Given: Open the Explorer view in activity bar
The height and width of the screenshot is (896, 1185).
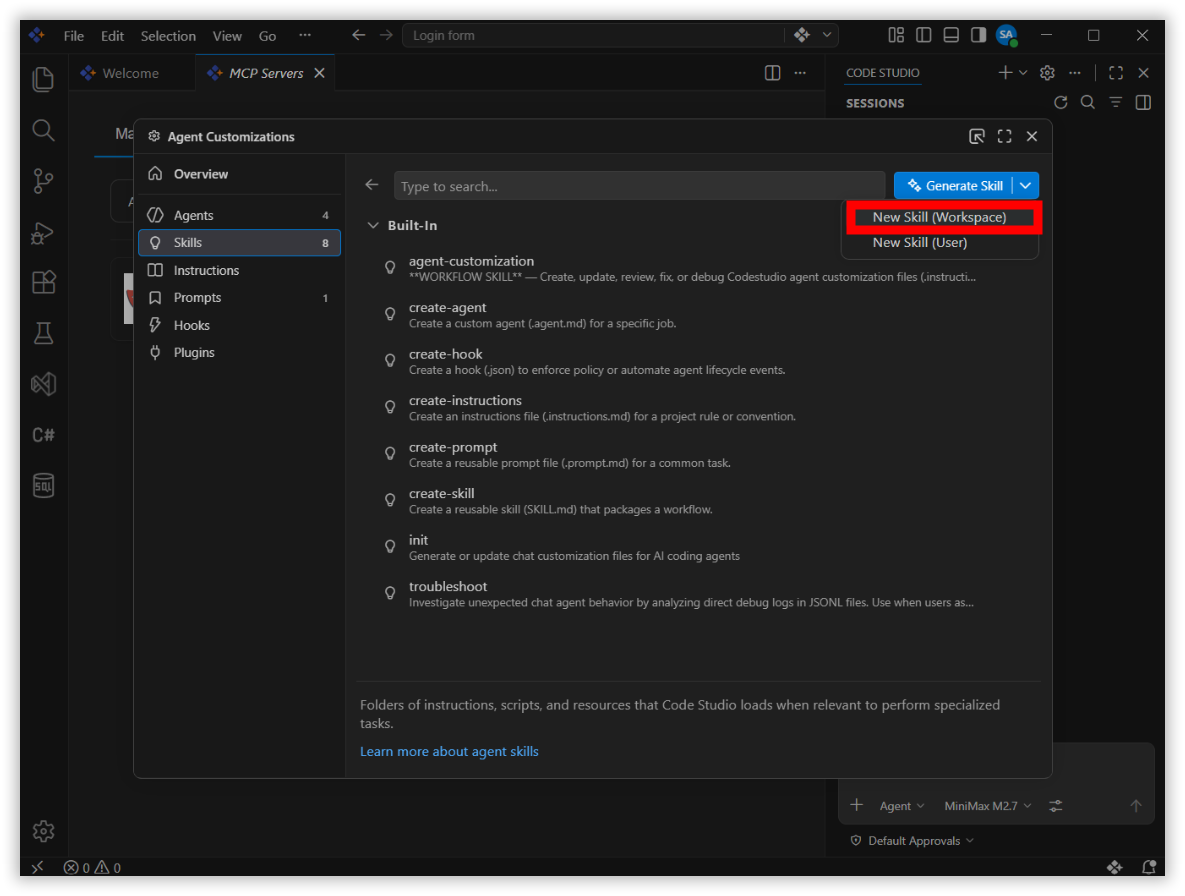Looking at the screenshot, I should [x=43, y=79].
